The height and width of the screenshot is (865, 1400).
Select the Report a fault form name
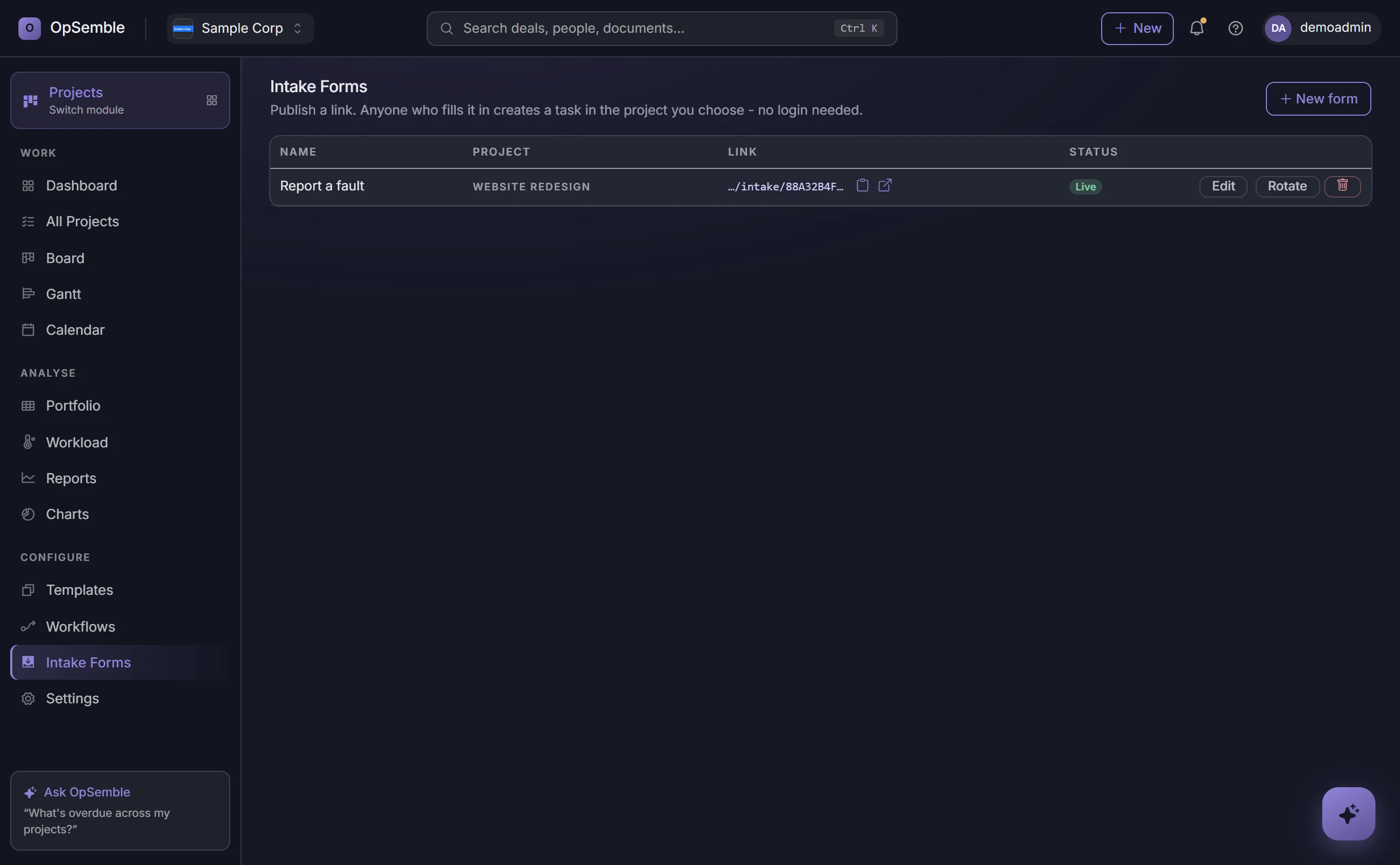(322, 186)
